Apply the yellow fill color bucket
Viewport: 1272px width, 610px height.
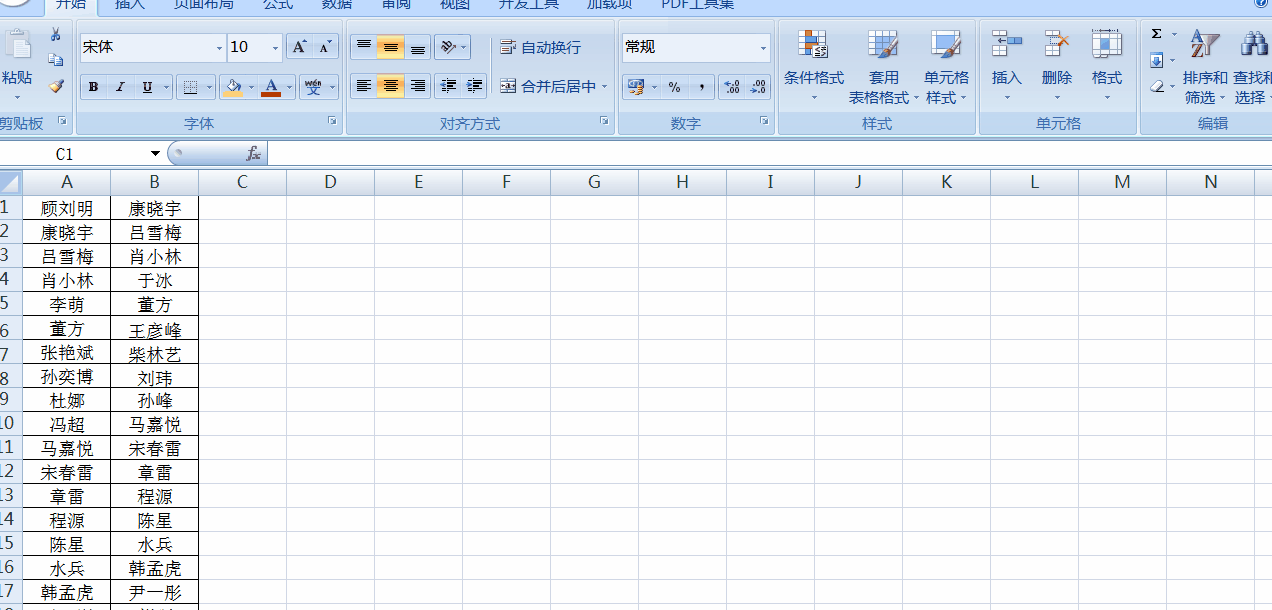pos(234,87)
